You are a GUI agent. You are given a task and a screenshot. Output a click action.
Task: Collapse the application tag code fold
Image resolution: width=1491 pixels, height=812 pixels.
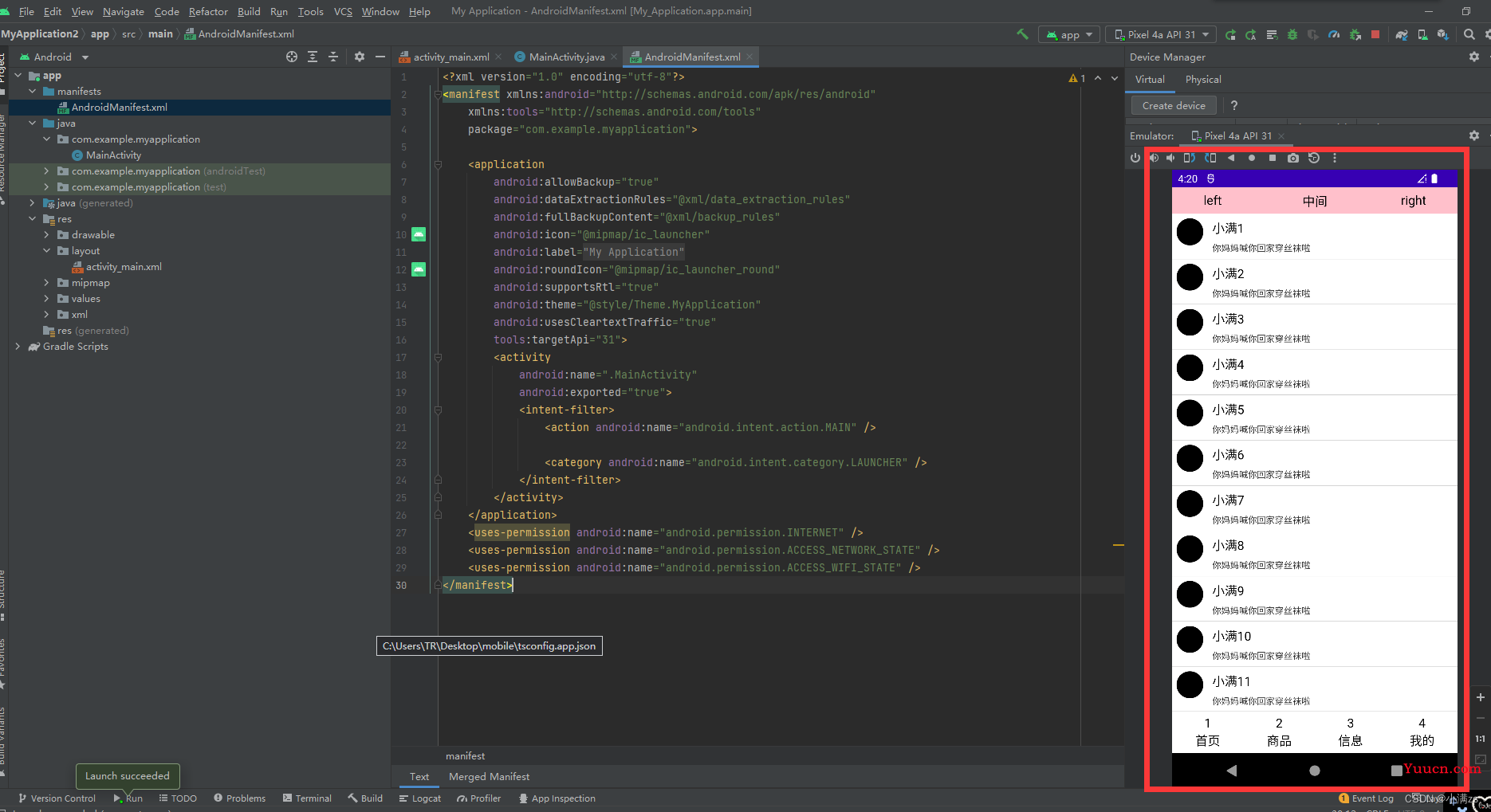[438, 164]
